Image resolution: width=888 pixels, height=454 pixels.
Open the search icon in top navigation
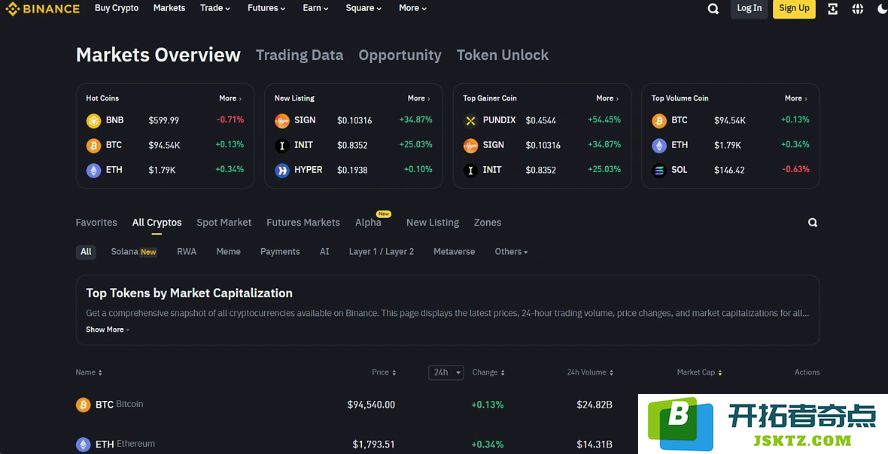[714, 8]
